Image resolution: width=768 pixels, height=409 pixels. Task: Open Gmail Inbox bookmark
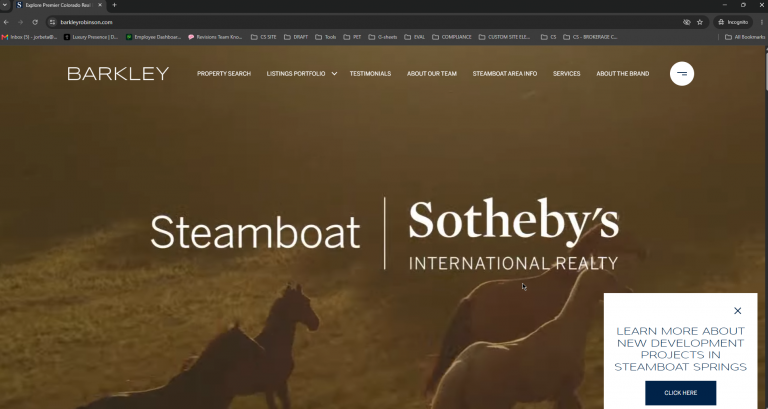[x=29, y=37]
